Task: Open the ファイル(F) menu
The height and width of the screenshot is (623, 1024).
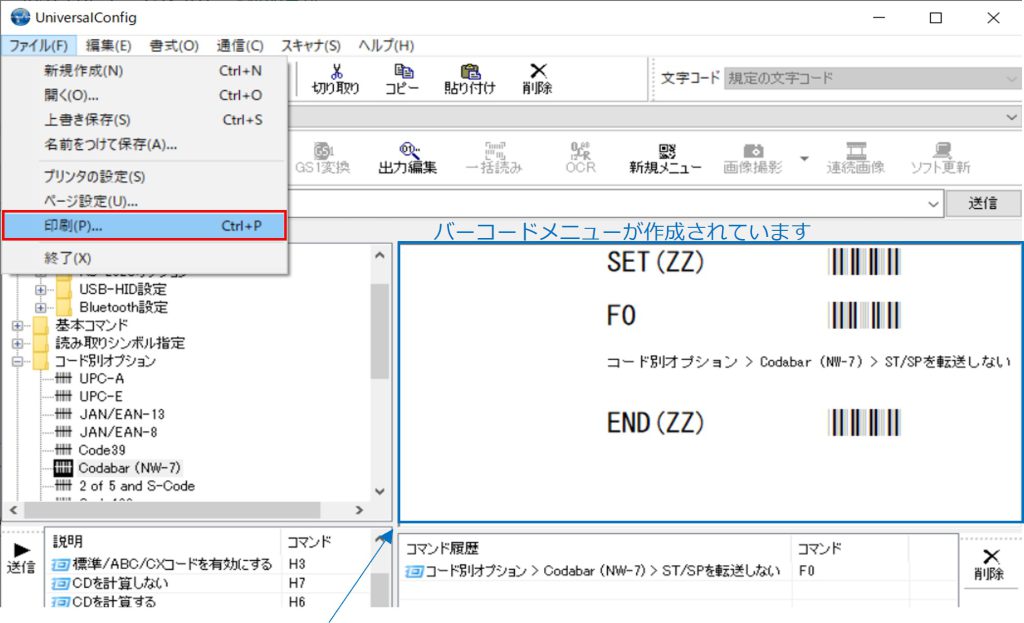Action: [39, 46]
